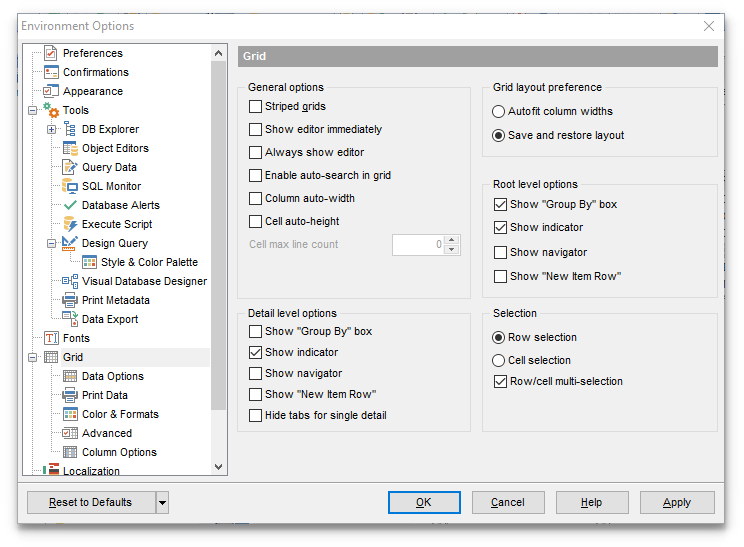The image size is (744, 547).
Task: Click the Print Data printer icon
Action: point(70,395)
